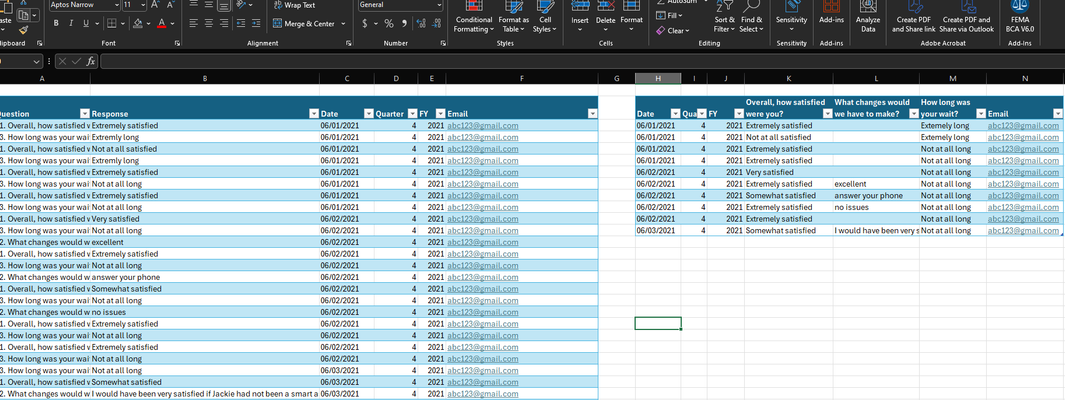
Task: Open Format as Table menu
Action: click(x=513, y=18)
